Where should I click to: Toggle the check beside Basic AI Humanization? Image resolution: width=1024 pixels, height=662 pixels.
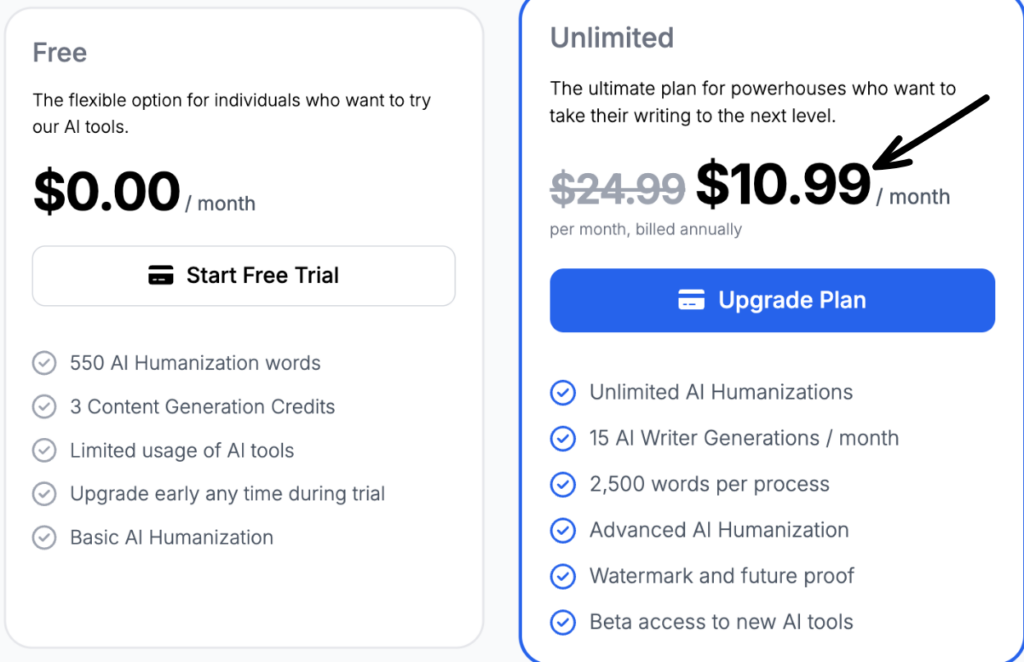pyautogui.click(x=44, y=537)
